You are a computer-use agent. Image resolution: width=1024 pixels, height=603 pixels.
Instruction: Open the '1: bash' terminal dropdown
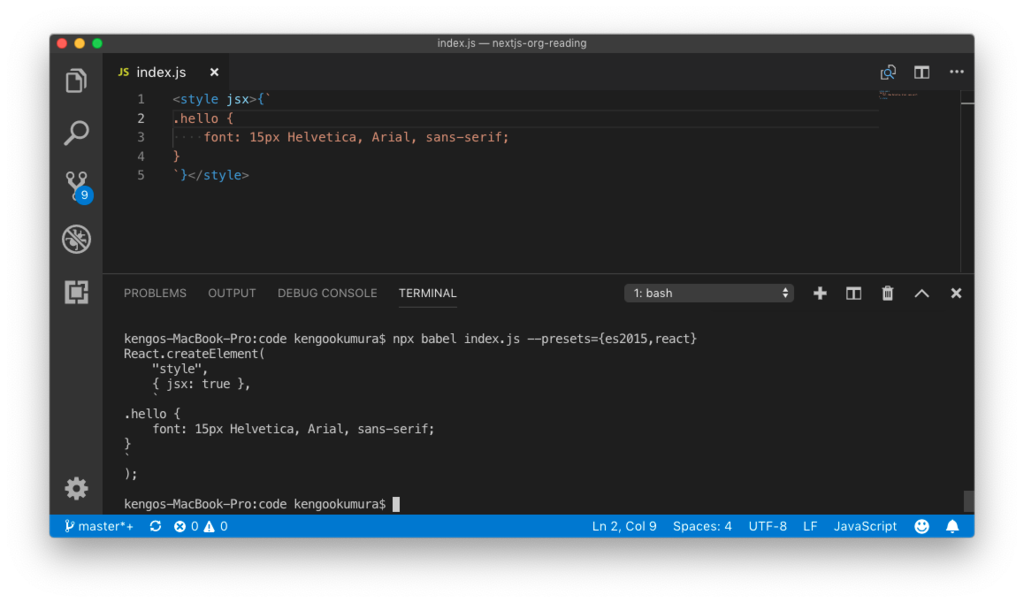(709, 293)
